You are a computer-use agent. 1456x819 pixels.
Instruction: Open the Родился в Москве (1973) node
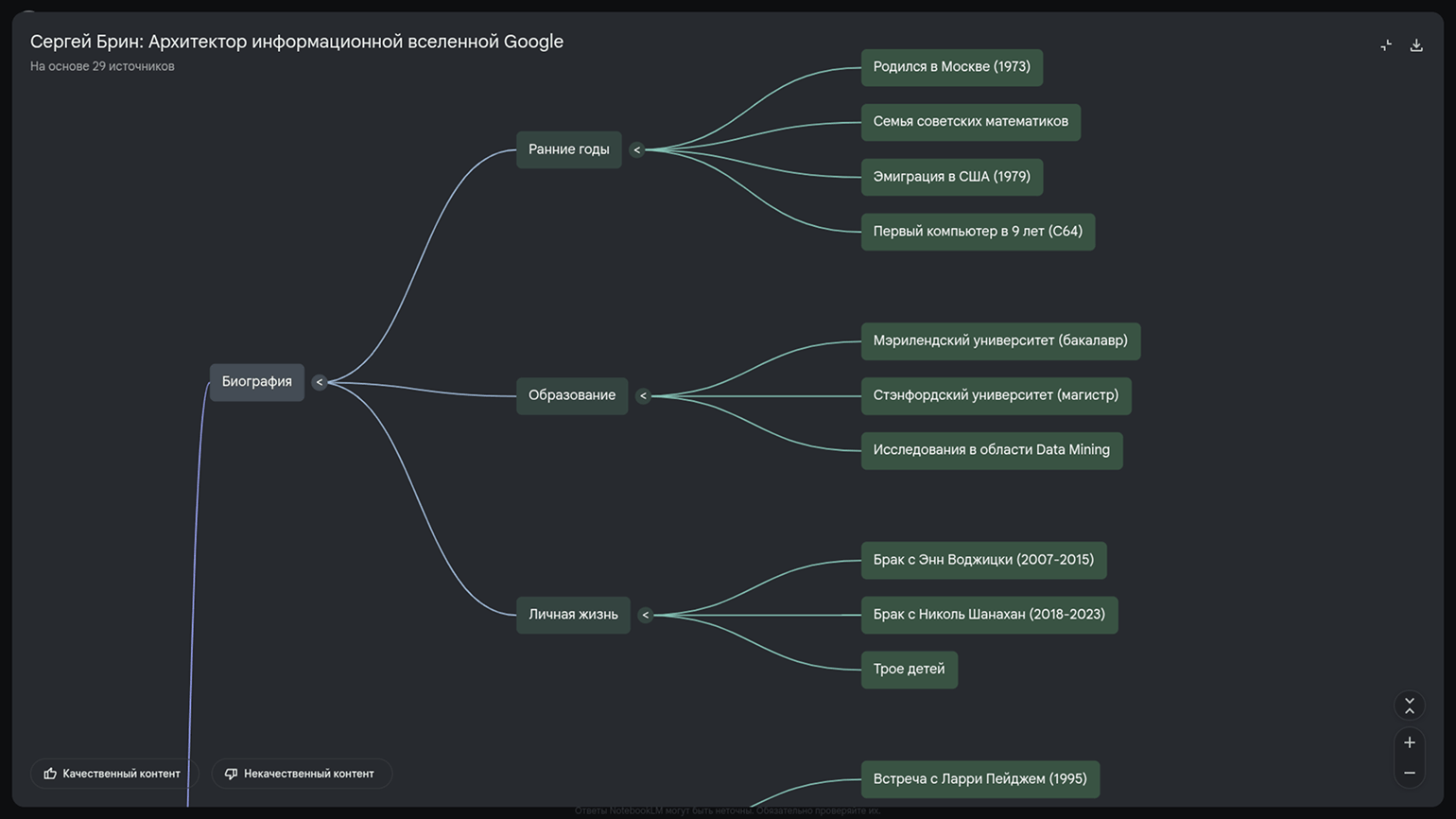point(951,67)
